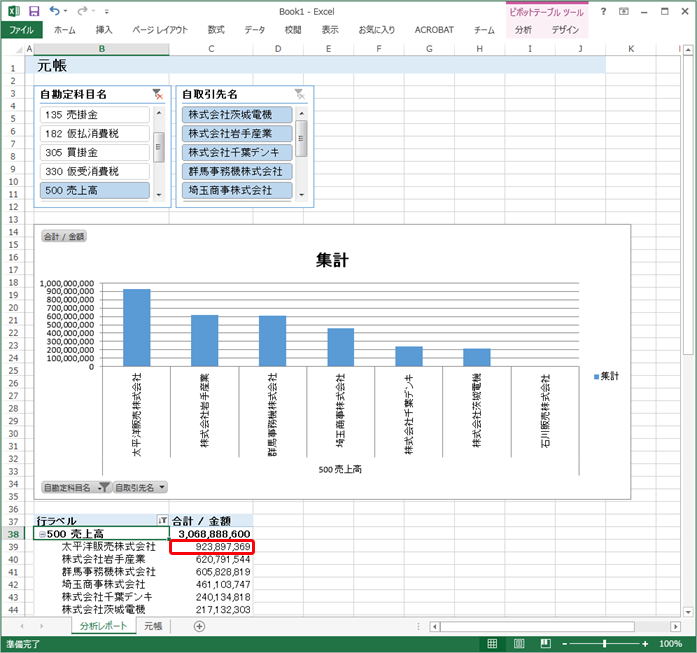Switch to the 数式 ribbon tab
This screenshot has width=697, height=653.
(216, 30)
